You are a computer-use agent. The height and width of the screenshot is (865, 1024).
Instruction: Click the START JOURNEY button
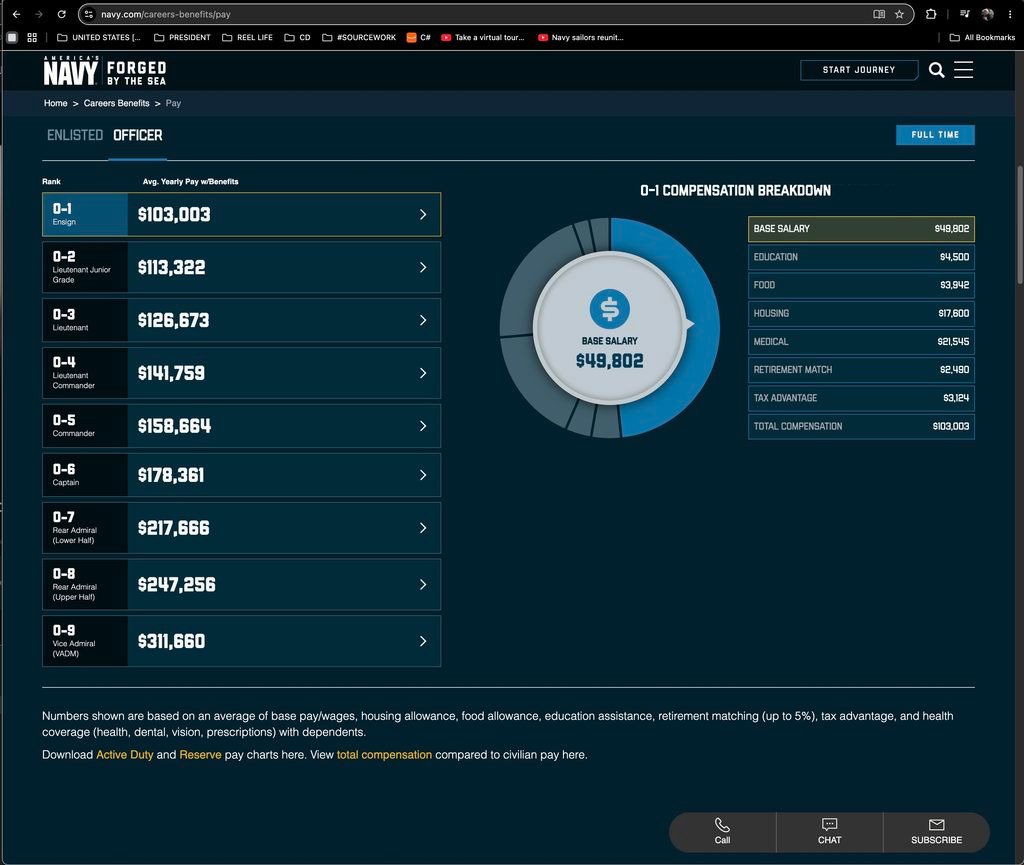[859, 70]
